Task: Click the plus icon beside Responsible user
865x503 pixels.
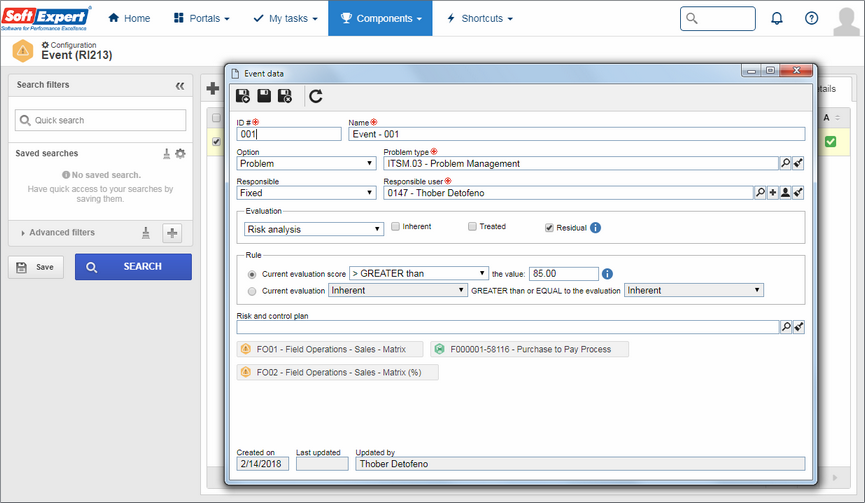Action: point(773,192)
